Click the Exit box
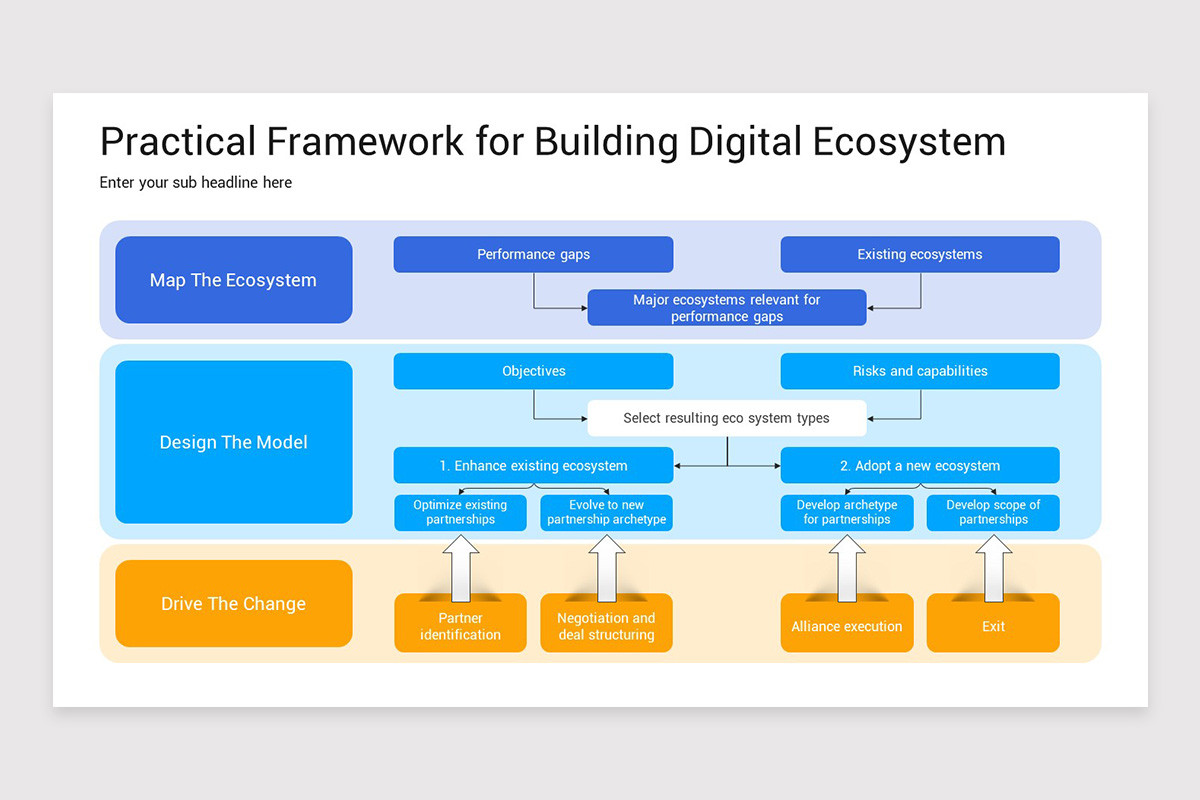This screenshot has width=1200, height=800. 992,626
